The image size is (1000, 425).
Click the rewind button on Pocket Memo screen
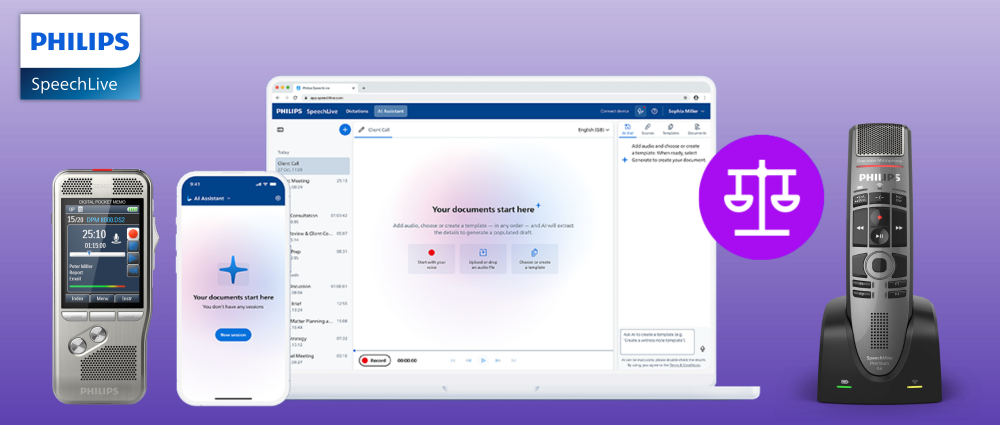click(x=133, y=271)
